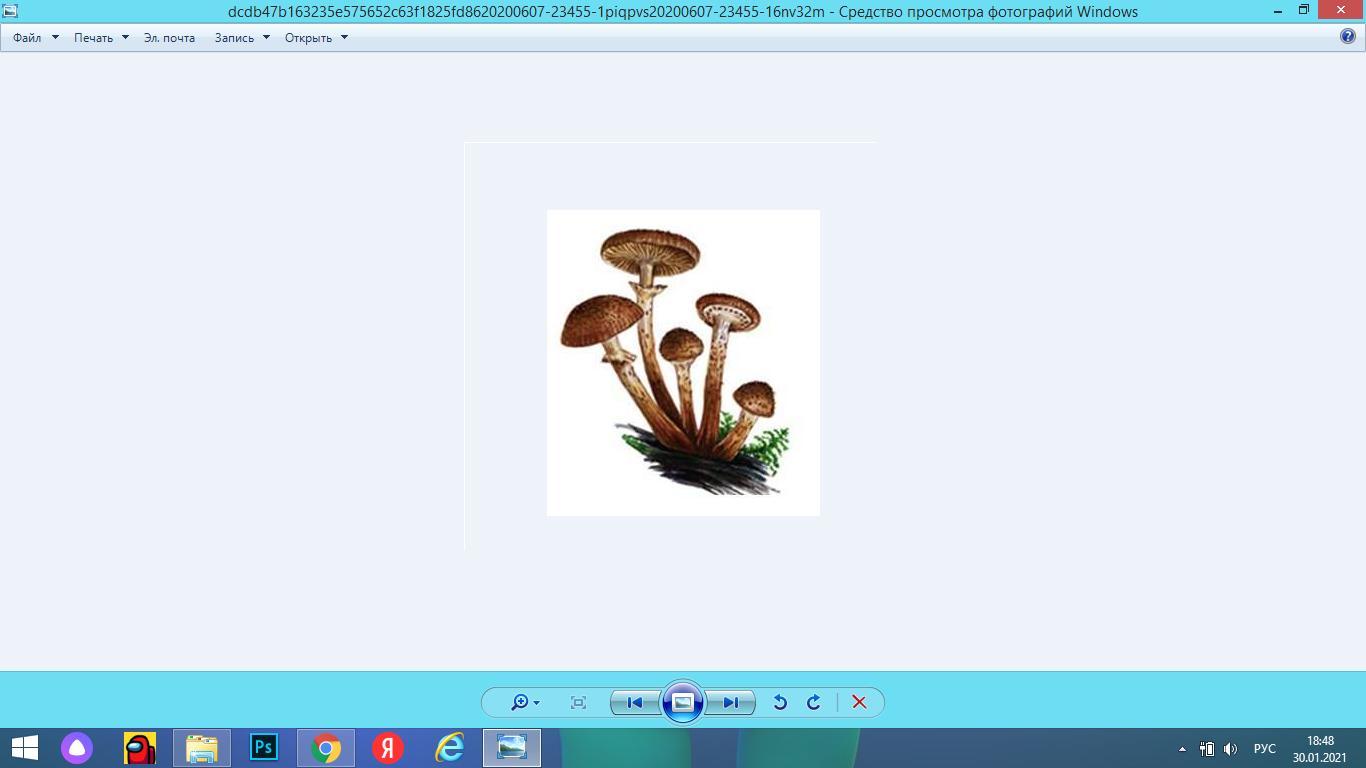Show hidden system tray icons

click(x=1182, y=749)
